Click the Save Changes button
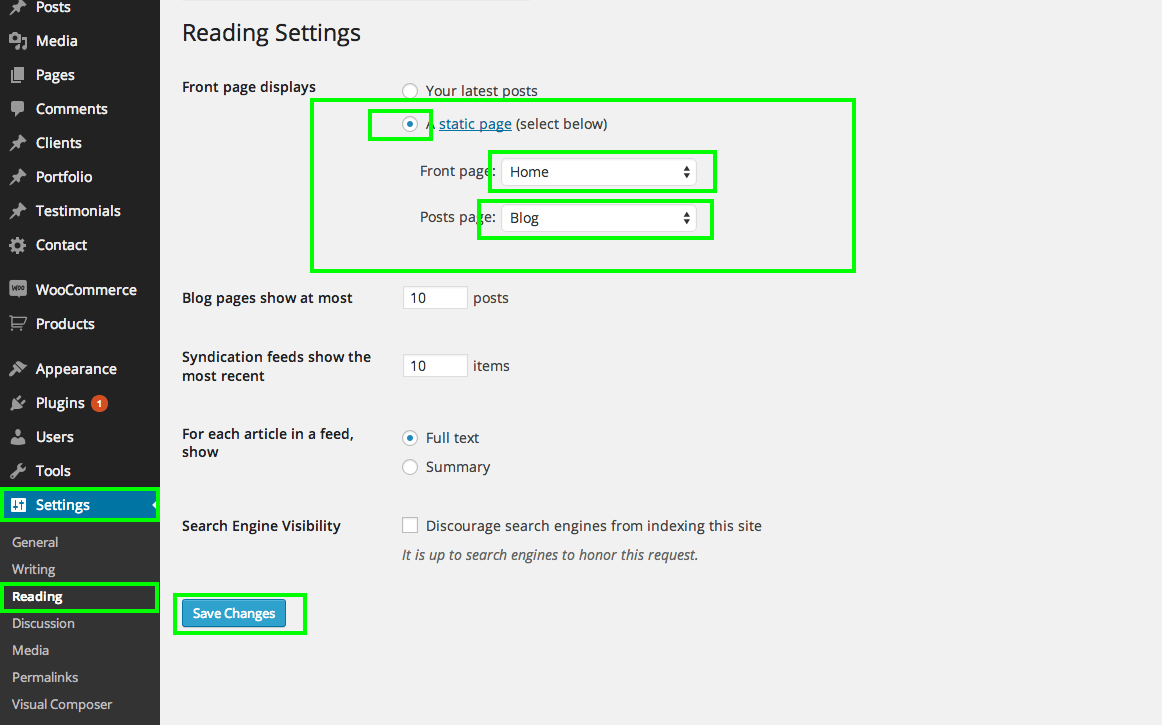Viewport: 1162px width, 725px height. pos(234,613)
